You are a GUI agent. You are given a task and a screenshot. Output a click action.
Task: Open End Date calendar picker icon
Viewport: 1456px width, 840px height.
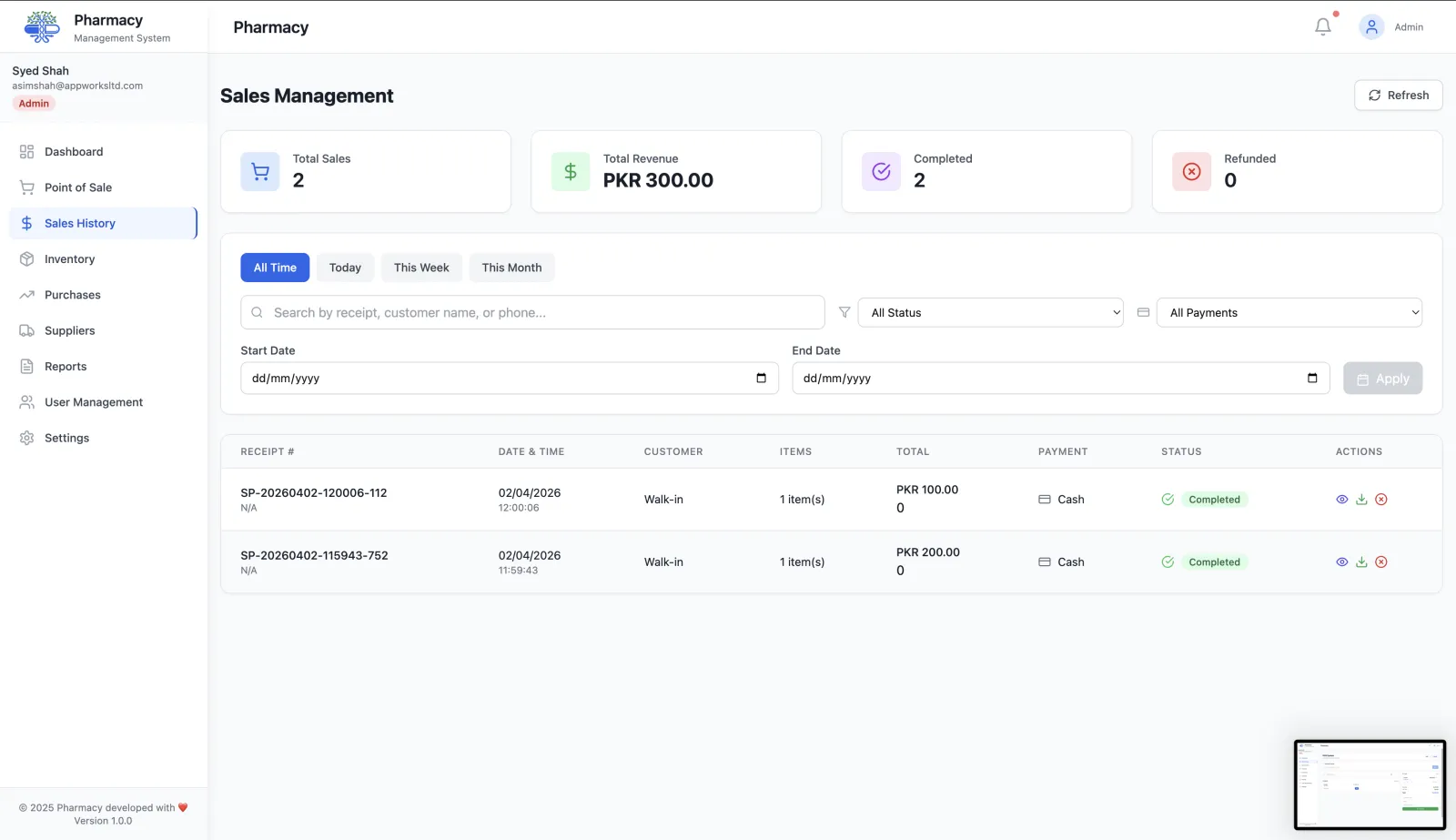(x=1312, y=379)
